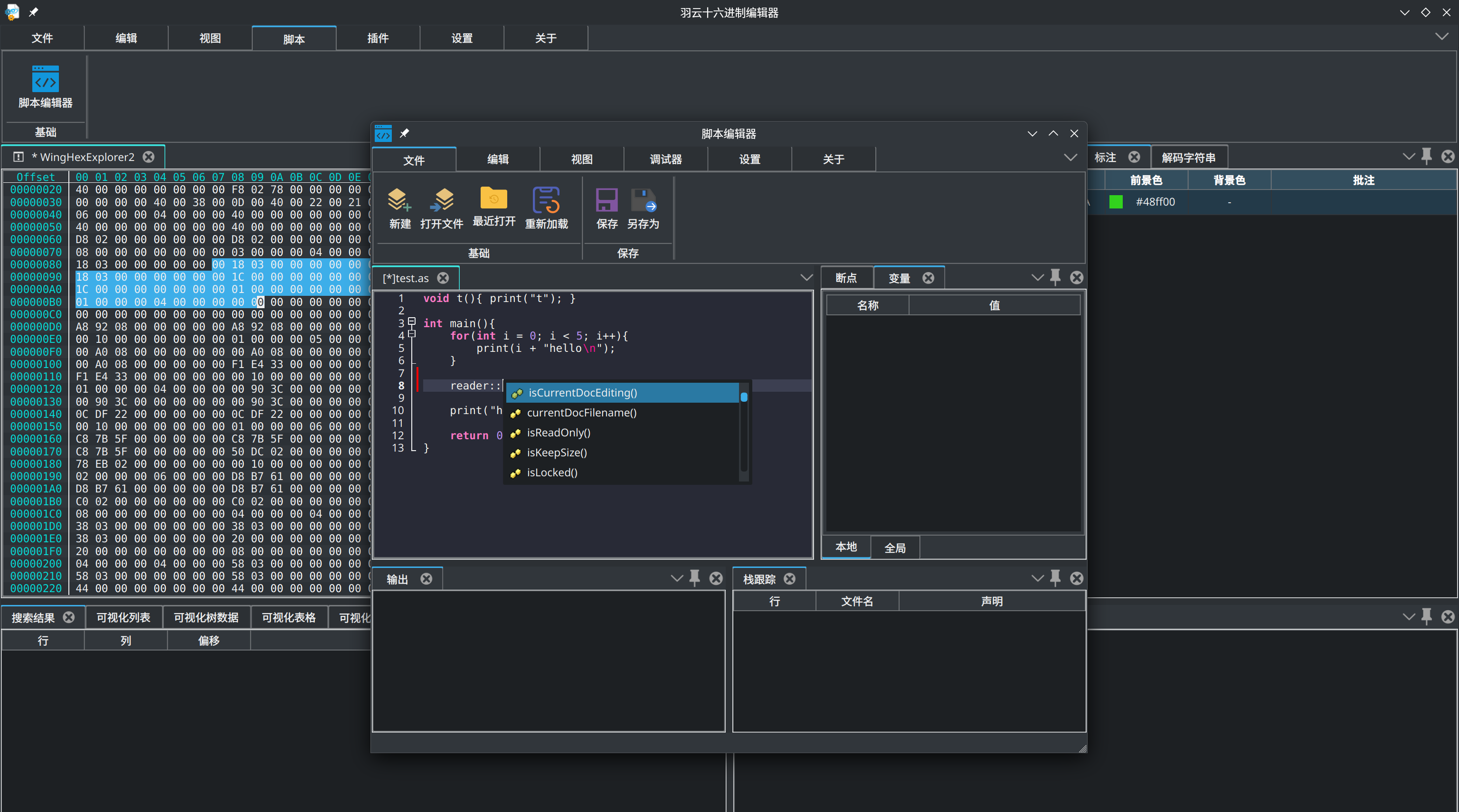
Task: Open the 标注 dock tab list dropdown
Action: (x=1409, y=156)
